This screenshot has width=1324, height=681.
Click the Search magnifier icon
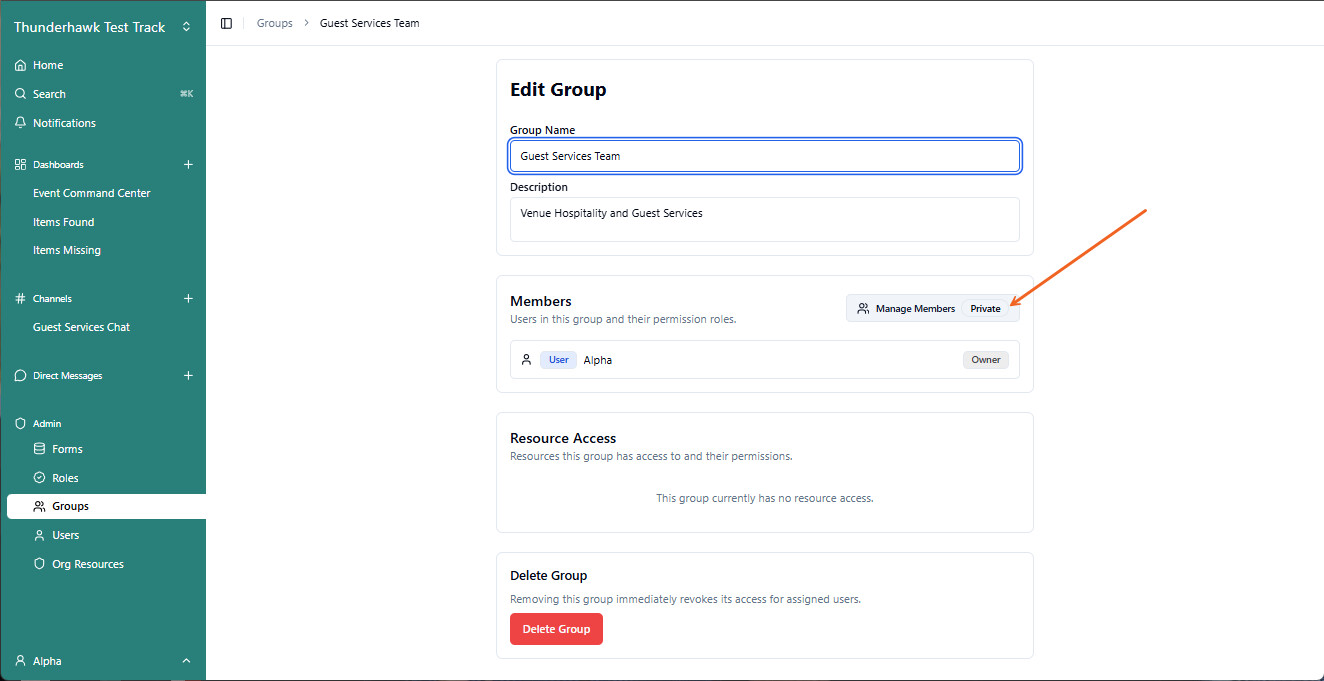click(x=20, y=94)
